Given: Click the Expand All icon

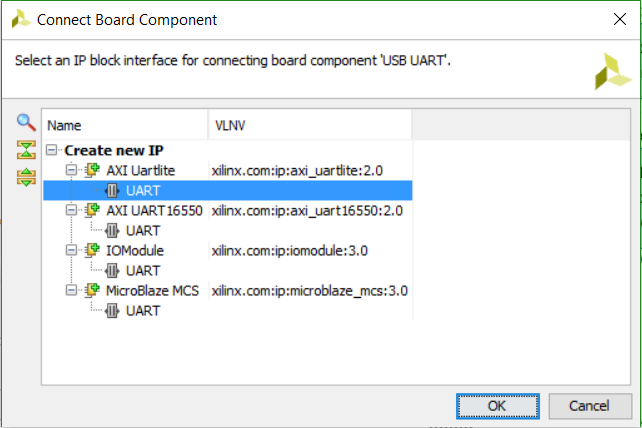Looking at the screenshot, I should pyautogui.click(x=26, y=177).
